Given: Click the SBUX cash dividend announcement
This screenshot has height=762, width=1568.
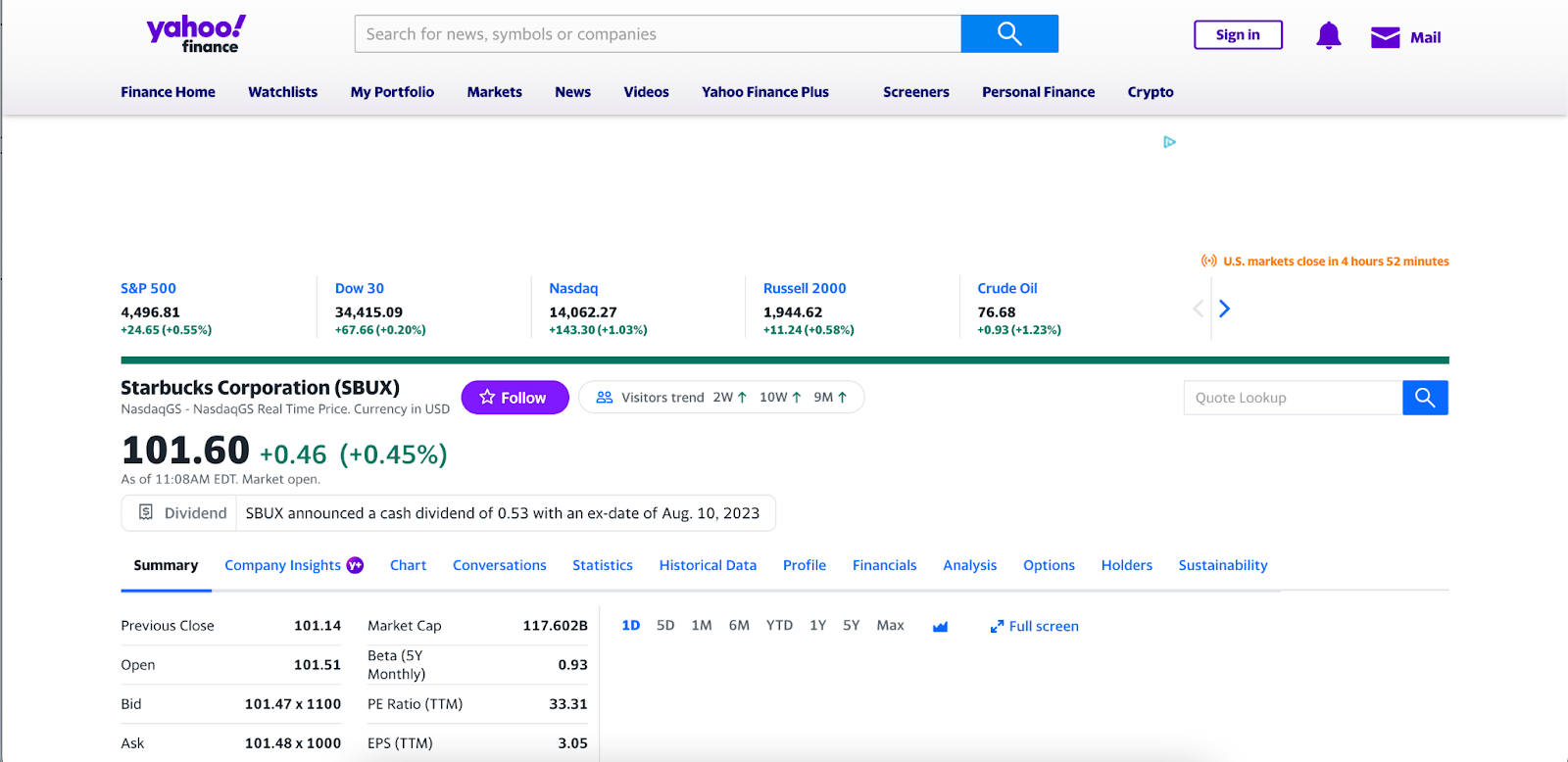Looking at the screenshot, I should click(503, 513).
